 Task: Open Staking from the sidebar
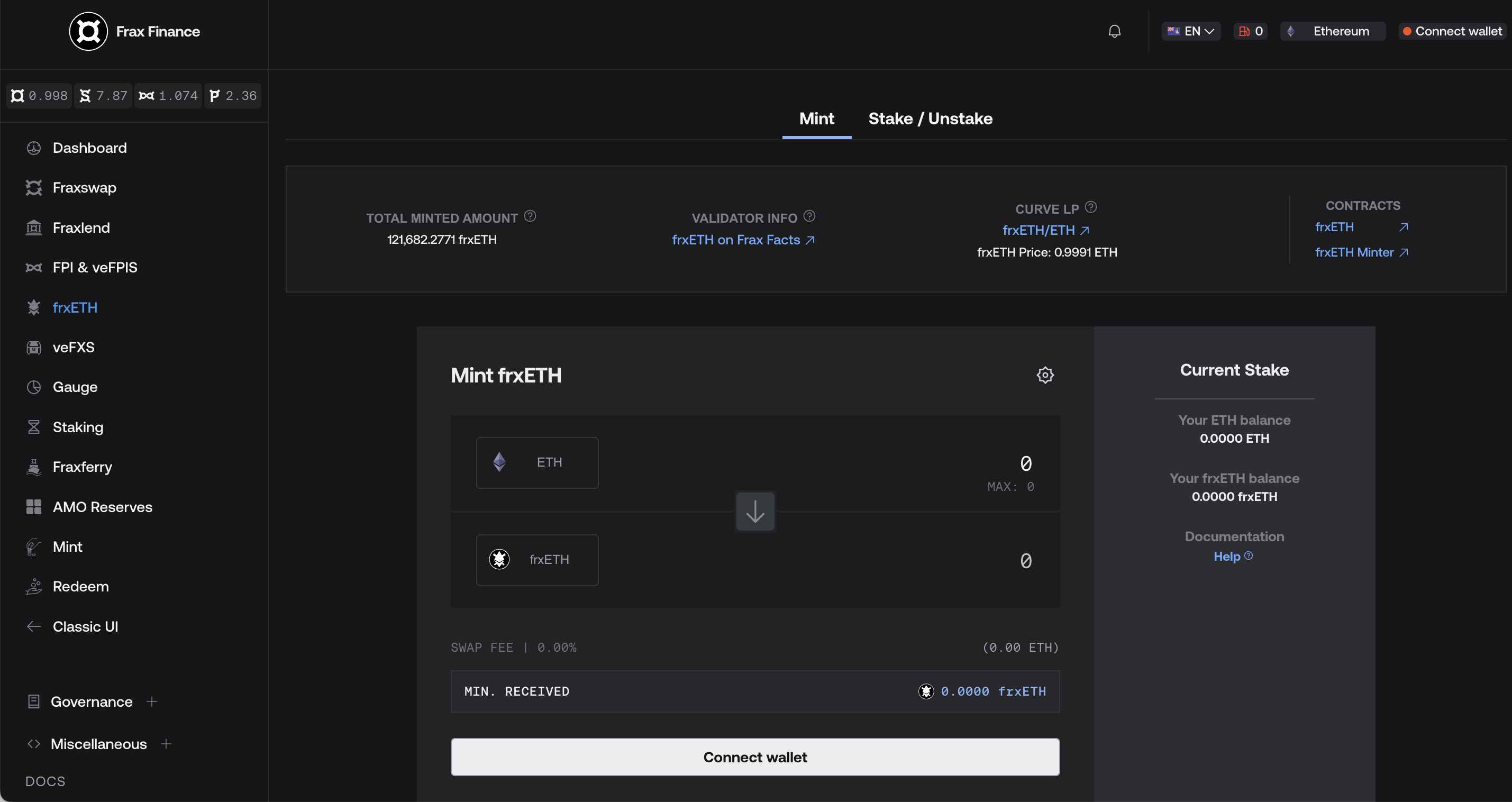pyautogui.click(x=78, y=427)
